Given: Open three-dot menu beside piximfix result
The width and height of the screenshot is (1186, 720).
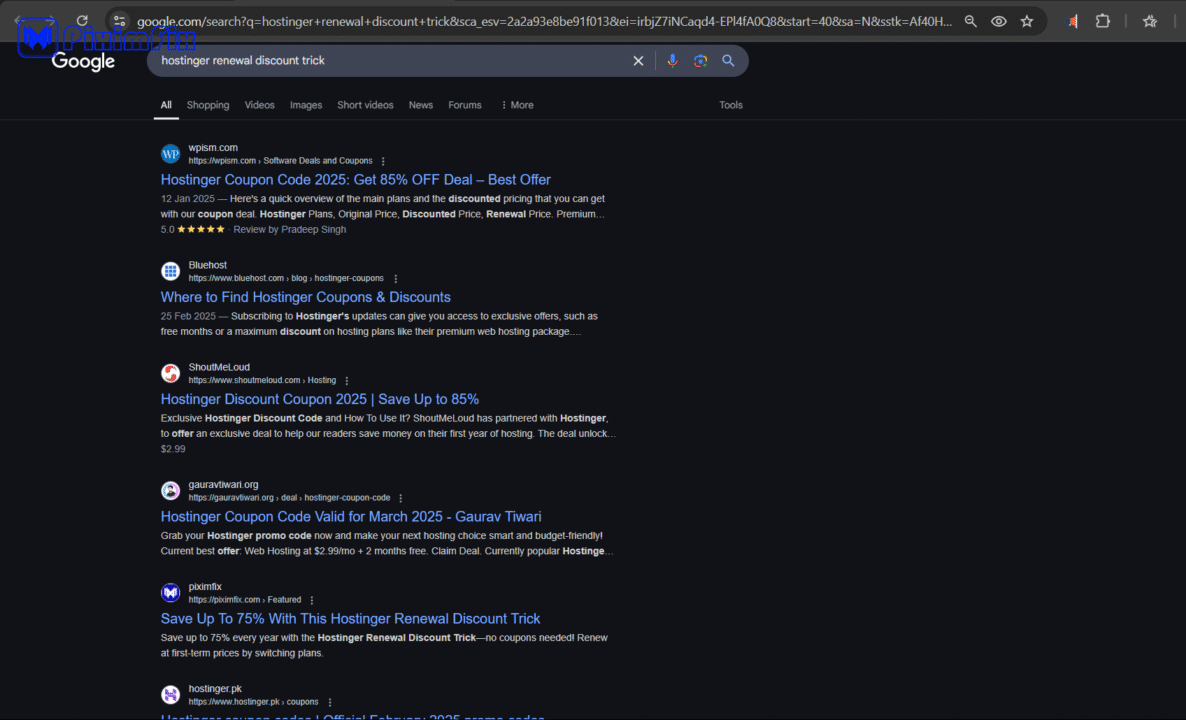Looking at the screenshot, I should (x=312, y=600).
